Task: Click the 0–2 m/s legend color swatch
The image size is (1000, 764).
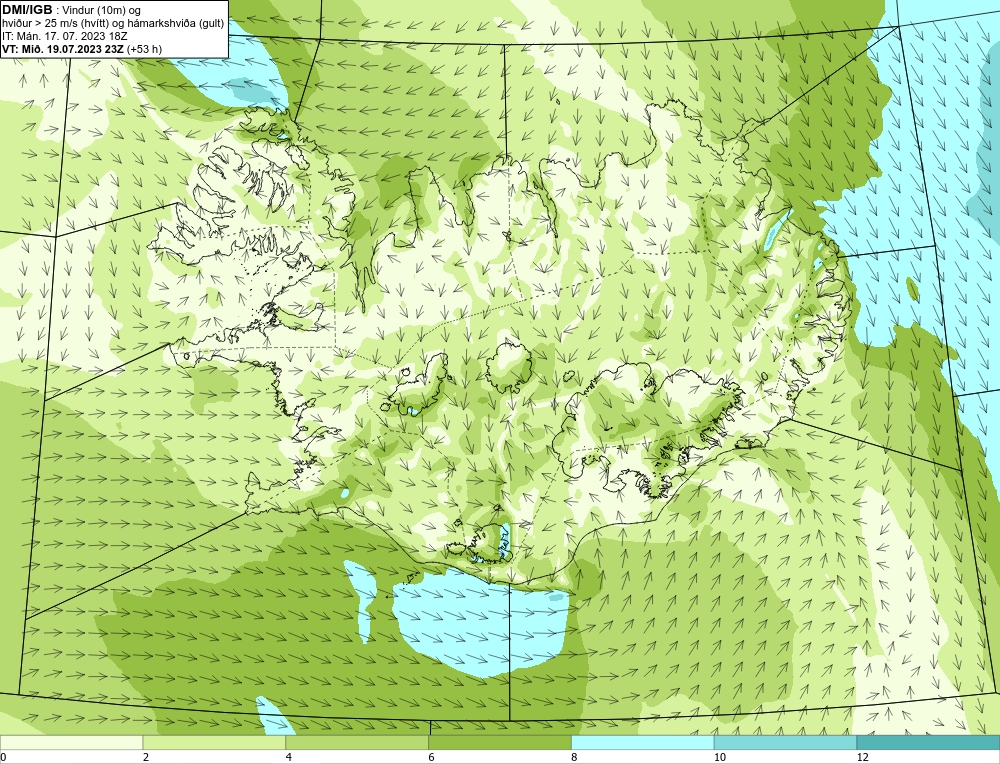Action: click(71, 743)
